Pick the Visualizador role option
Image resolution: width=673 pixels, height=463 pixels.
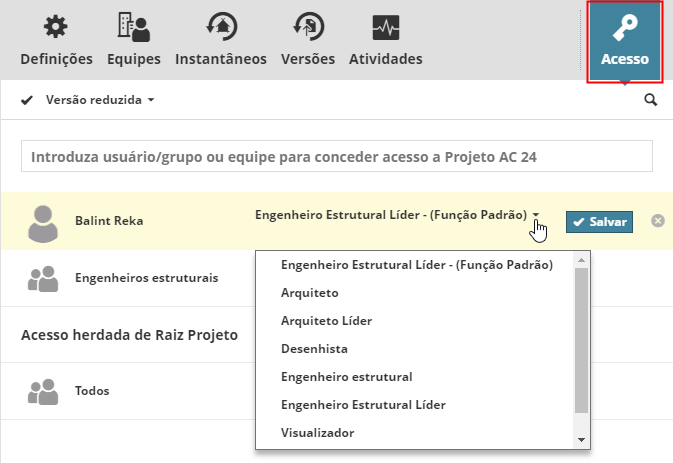point(318,433)
